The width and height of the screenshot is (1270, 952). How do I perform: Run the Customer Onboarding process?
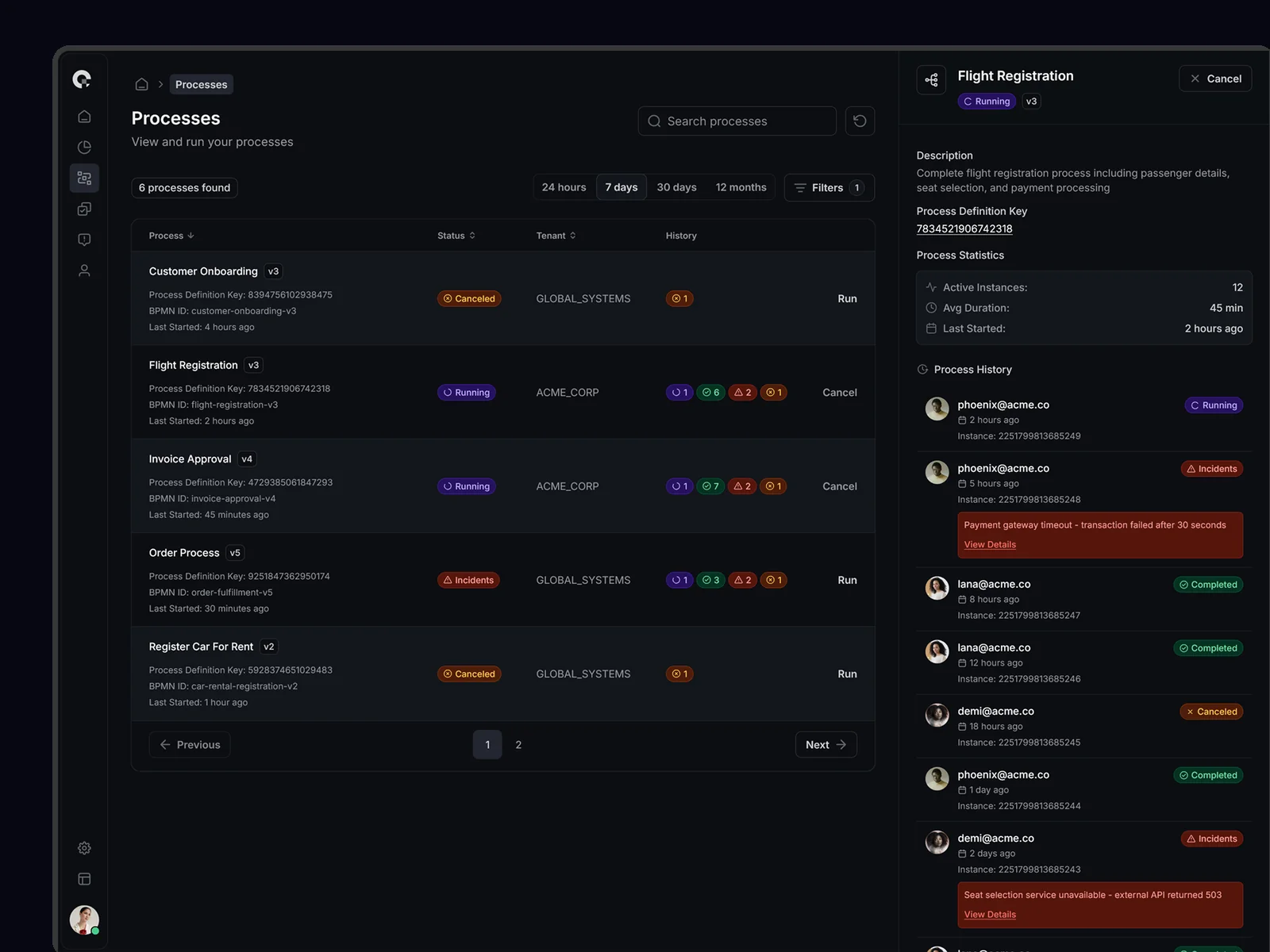847,299
